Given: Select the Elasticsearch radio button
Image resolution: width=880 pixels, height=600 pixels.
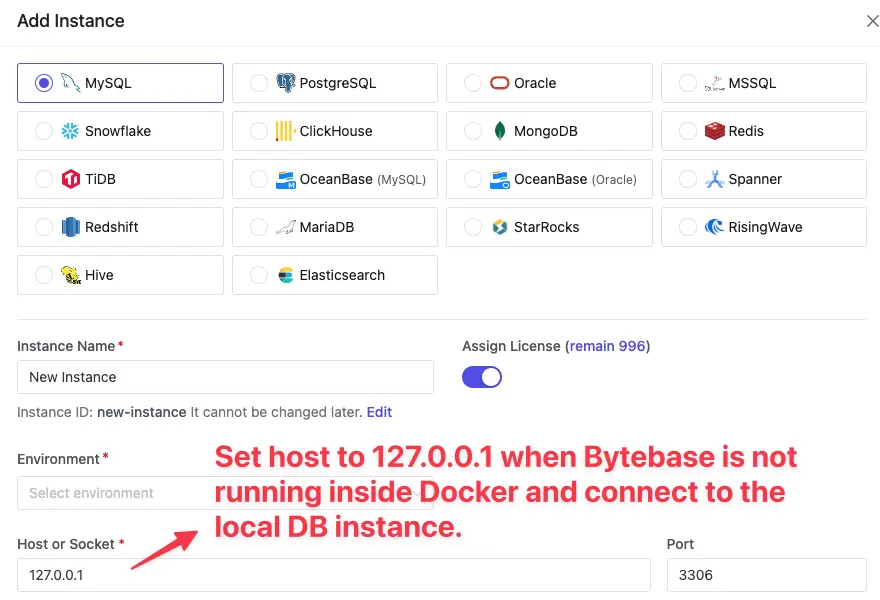Looking at the screenshot, I should [259, 275].
